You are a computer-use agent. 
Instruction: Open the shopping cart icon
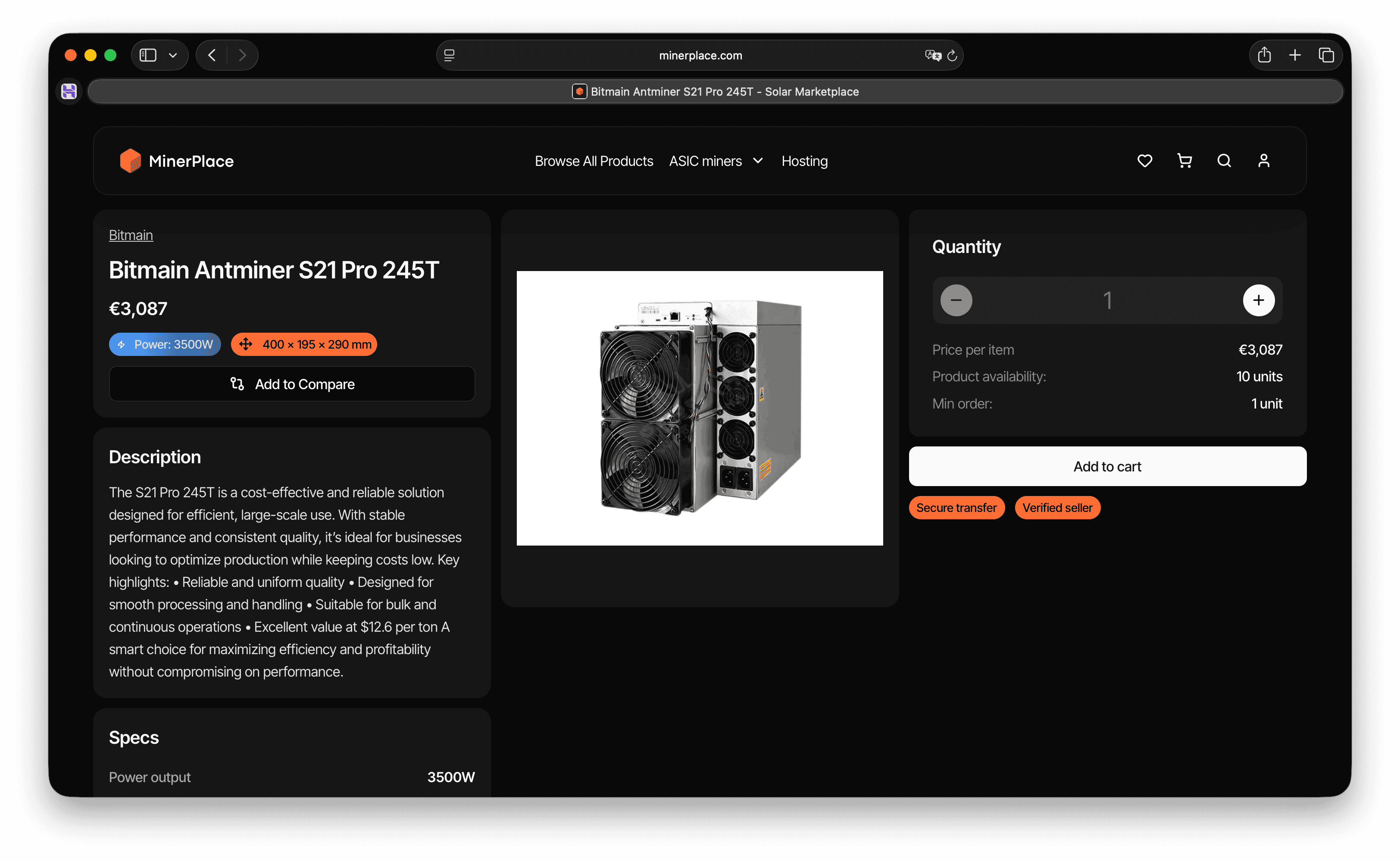coord(1184,161)
